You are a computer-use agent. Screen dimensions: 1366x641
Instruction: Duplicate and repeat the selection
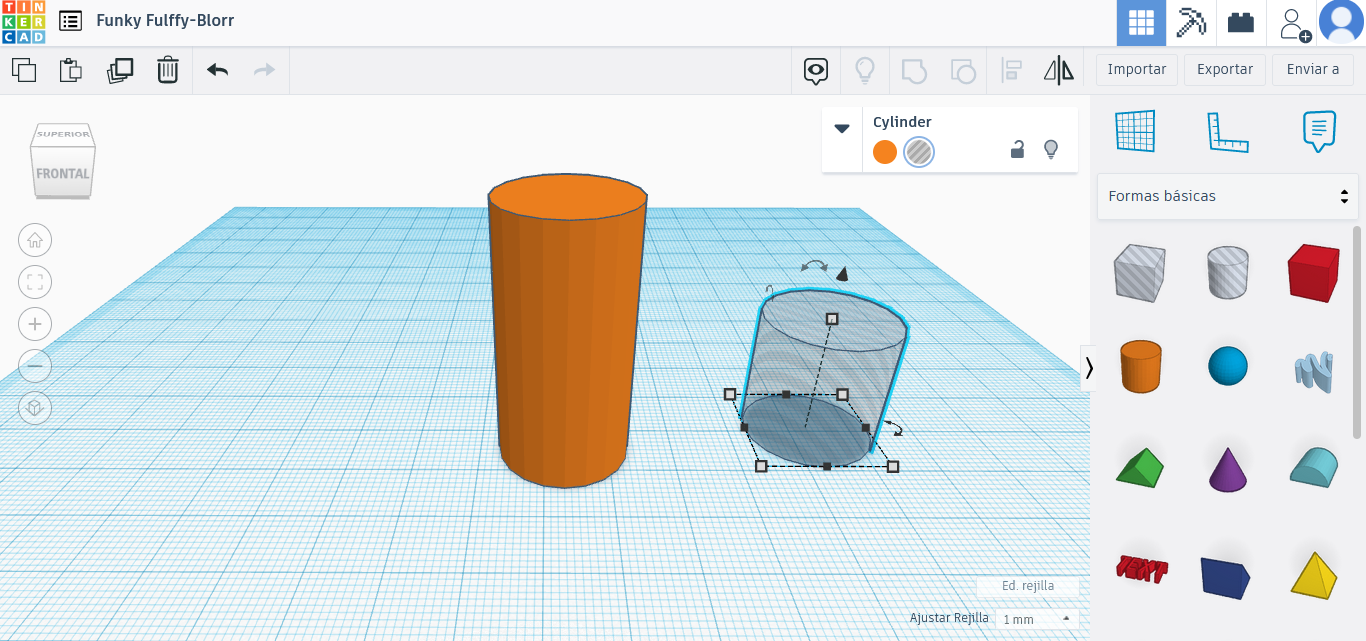click(120, 70)
